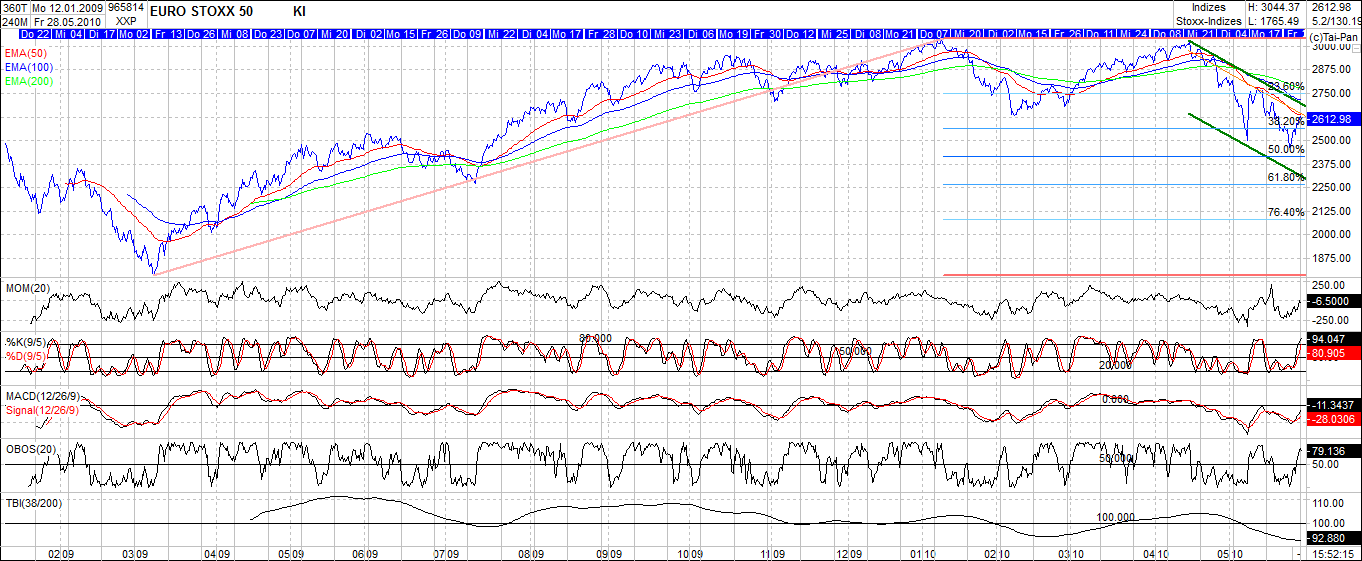Click the 05.10 month label on the time axis
1362x561 pixels.
click(x=1229, y=552)
